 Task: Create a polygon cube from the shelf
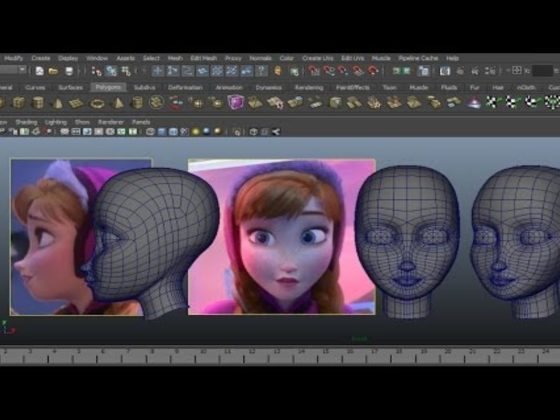[x=19, y=103]
